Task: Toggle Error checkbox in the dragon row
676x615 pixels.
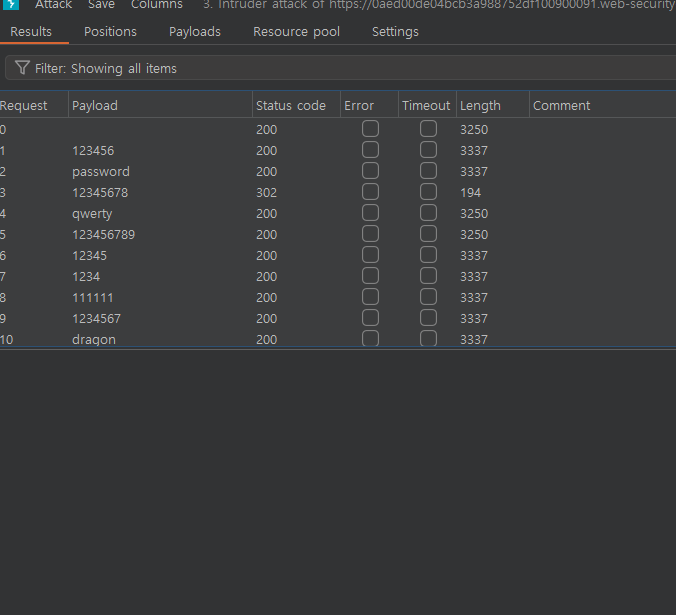Action: coord(370,339)
